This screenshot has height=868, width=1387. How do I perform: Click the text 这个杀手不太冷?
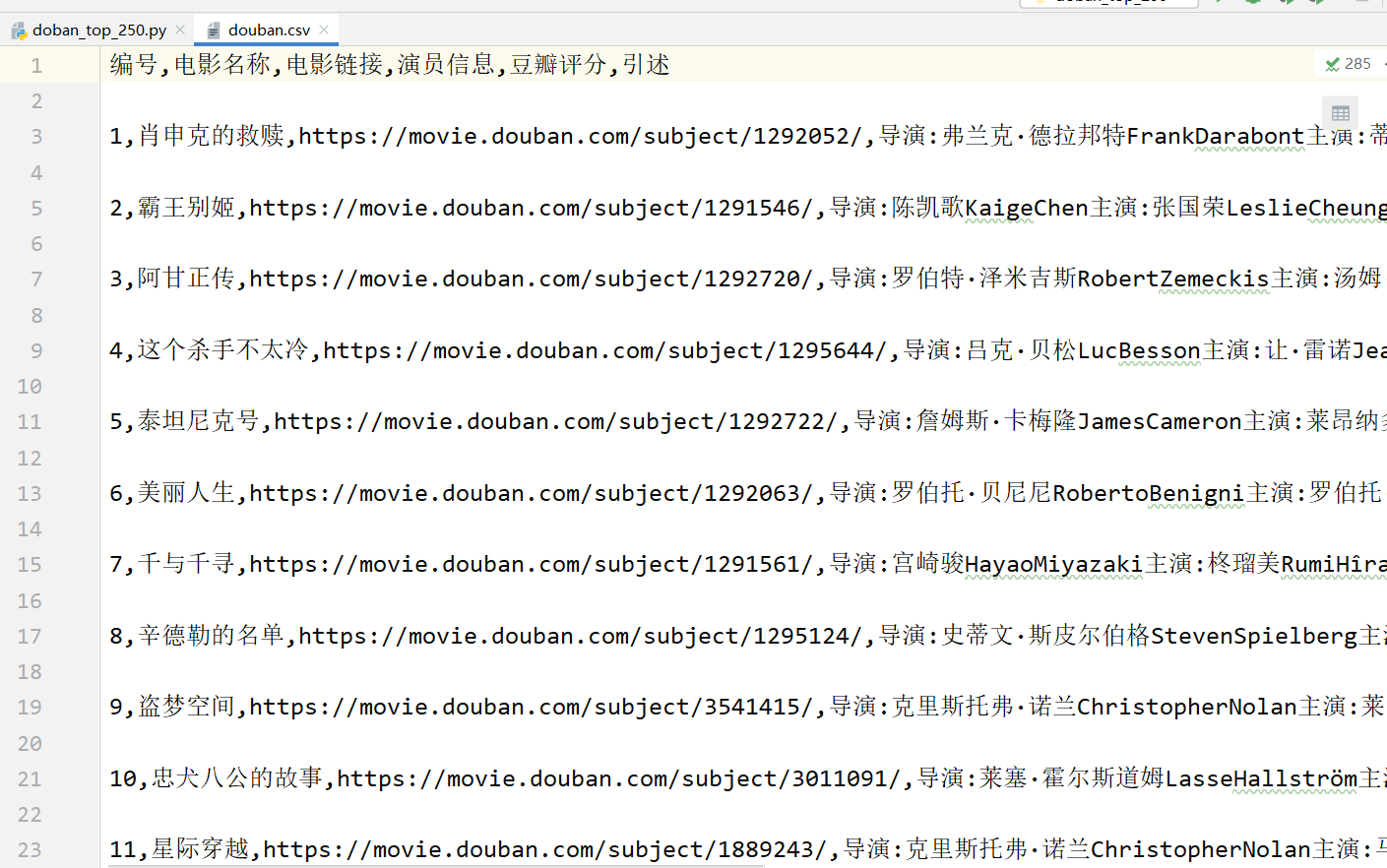223,350
